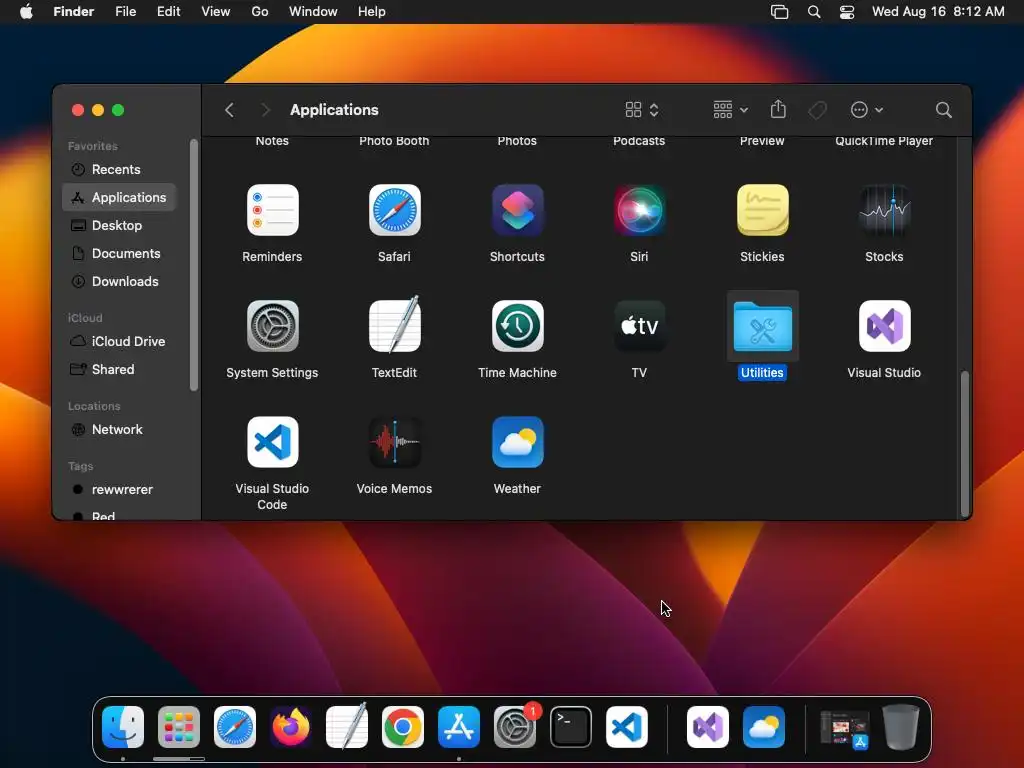Select the Stickies app icon
This screenshot has height=768, width=1024.
tap(762, 210)
